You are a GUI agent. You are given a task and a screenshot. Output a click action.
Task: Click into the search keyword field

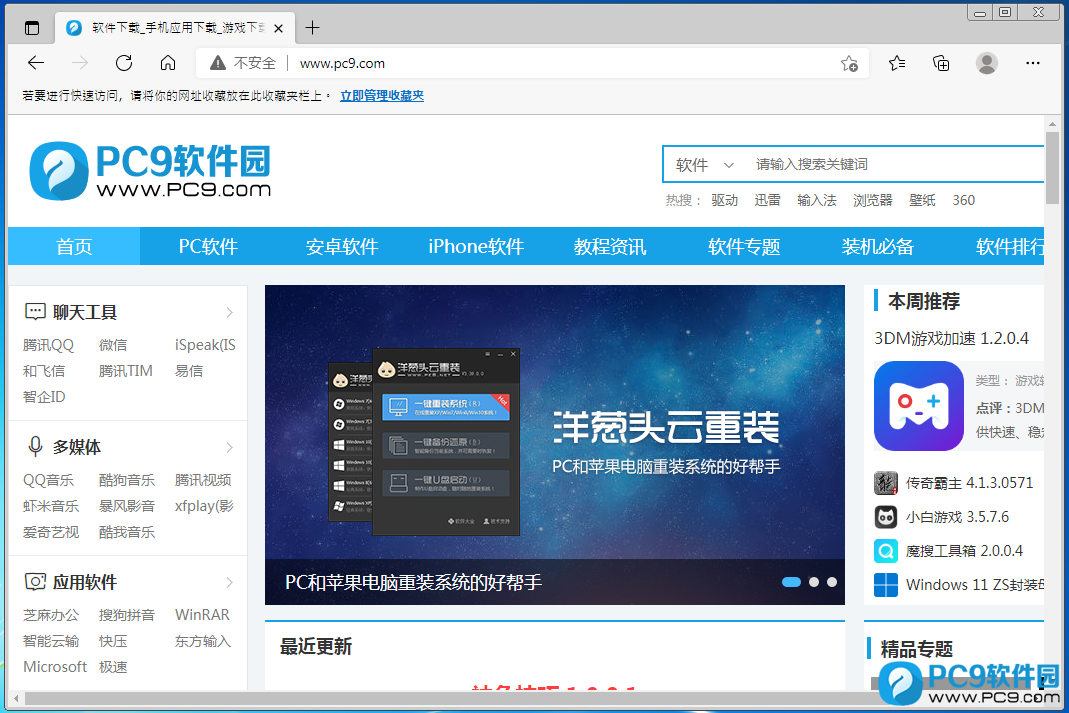[893, 164]
